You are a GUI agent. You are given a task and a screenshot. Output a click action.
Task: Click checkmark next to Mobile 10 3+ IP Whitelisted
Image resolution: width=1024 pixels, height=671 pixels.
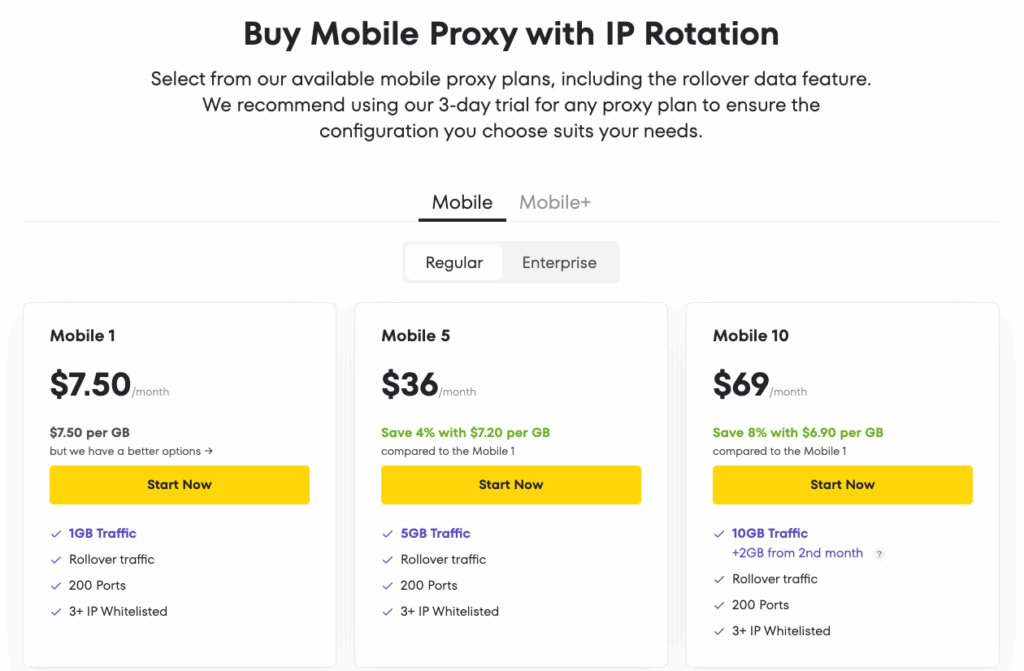click(x=720, y=631)
